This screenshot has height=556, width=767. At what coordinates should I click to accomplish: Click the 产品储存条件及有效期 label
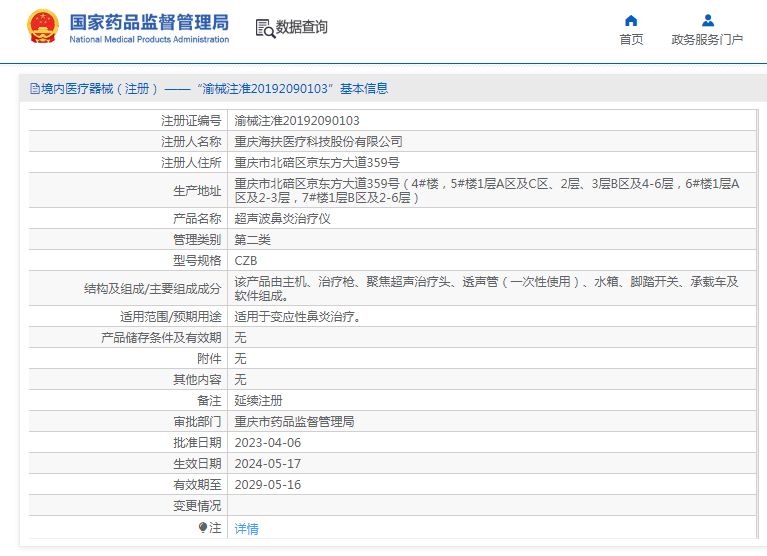[x=161, y=337]
